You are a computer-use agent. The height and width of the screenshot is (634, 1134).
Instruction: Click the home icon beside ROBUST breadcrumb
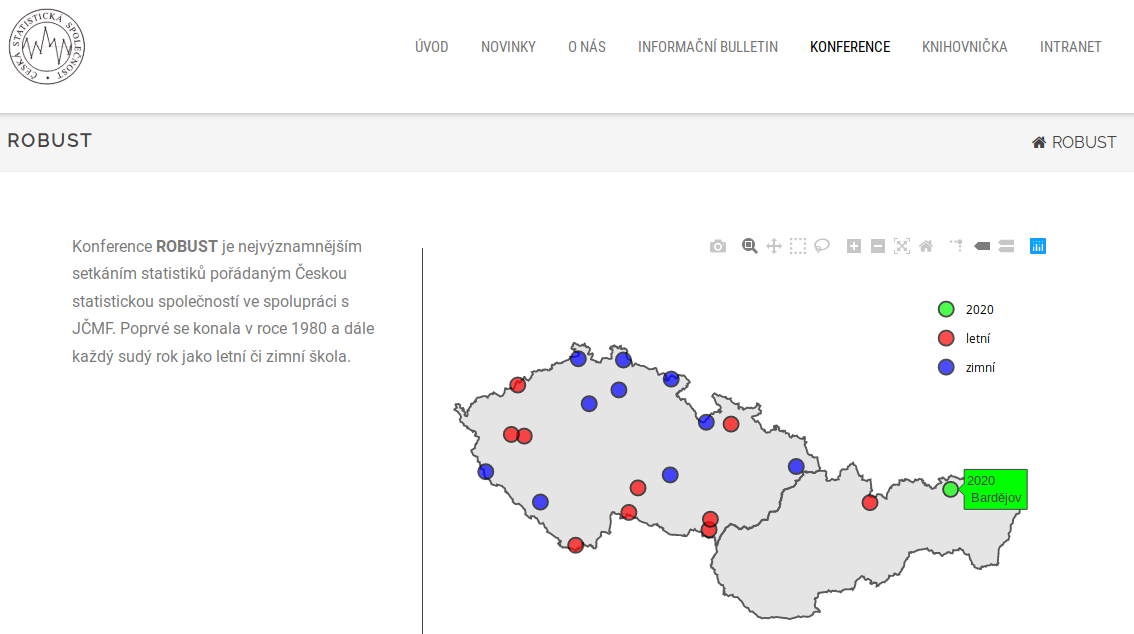[x=1039, y=142]
